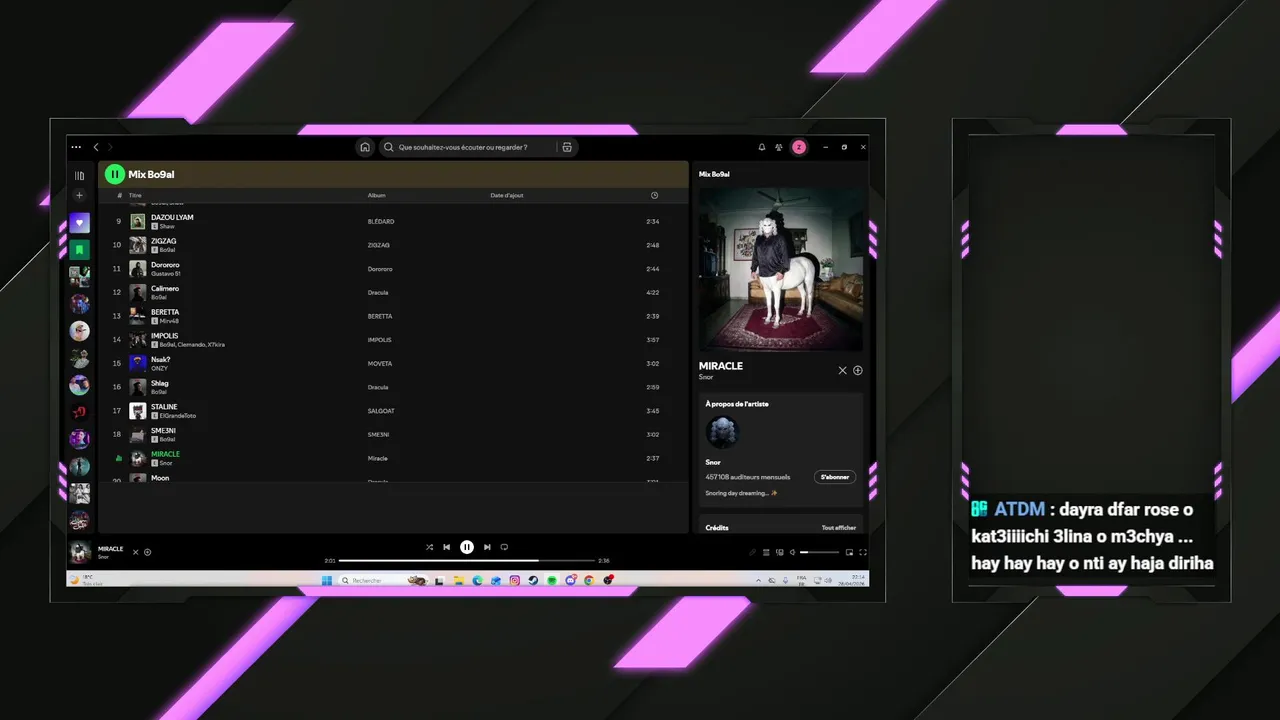The height and width of the screenshot is (720, 1280).
Task: Open the Windows Start button
Action: pyautogui.click(x=327, y=580)
